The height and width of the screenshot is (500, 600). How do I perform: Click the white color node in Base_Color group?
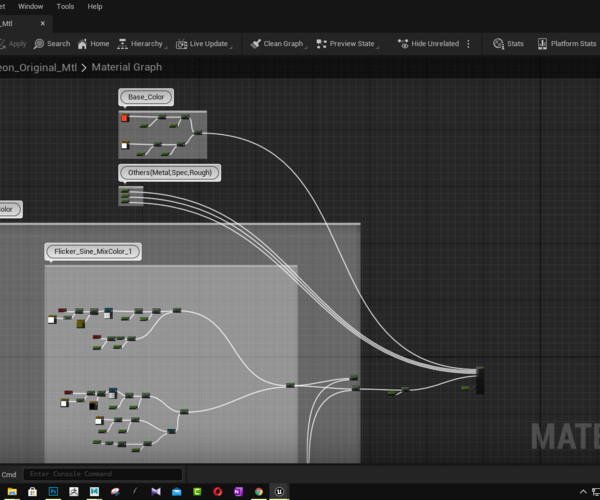click(124, 145)
